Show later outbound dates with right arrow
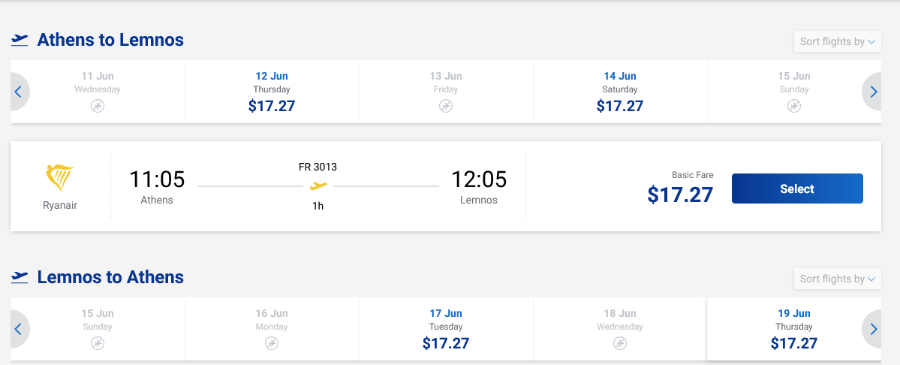Image resolution: width=900 pixels, height=365 pixels. [872, 92]
